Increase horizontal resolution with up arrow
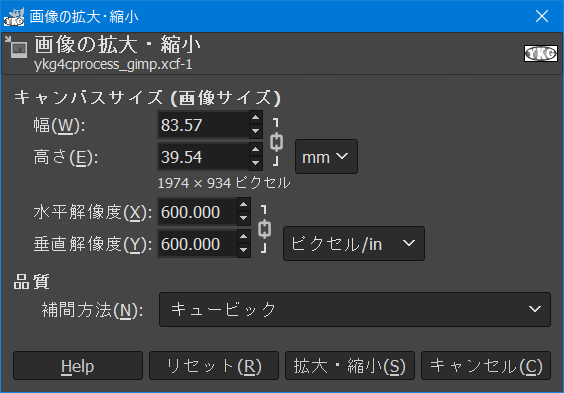564x393 pixels. [x=244, y=205]
